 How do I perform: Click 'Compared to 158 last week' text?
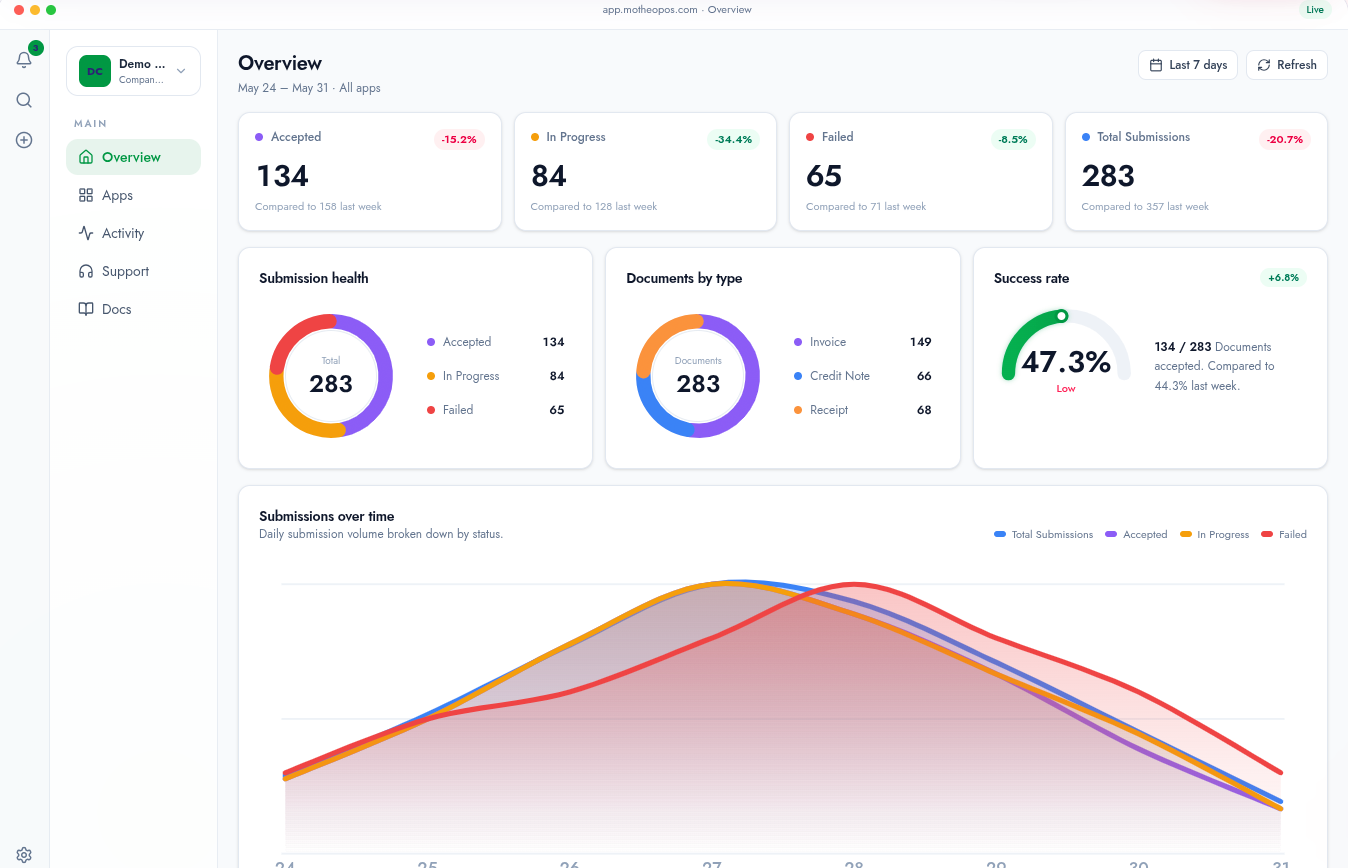(x=318, y=207)
